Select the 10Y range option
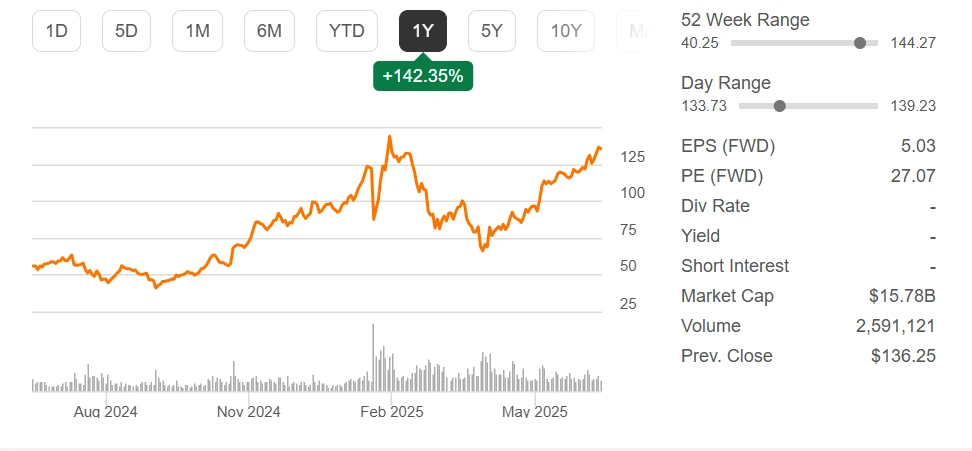The height and width of the screenshot is (451, 972). (565, 31)
